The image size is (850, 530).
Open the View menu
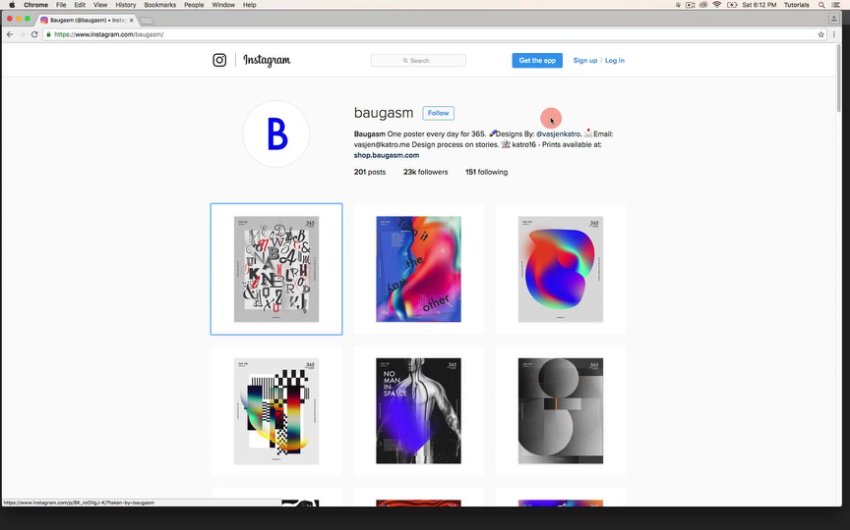click(x=100, y=5)
